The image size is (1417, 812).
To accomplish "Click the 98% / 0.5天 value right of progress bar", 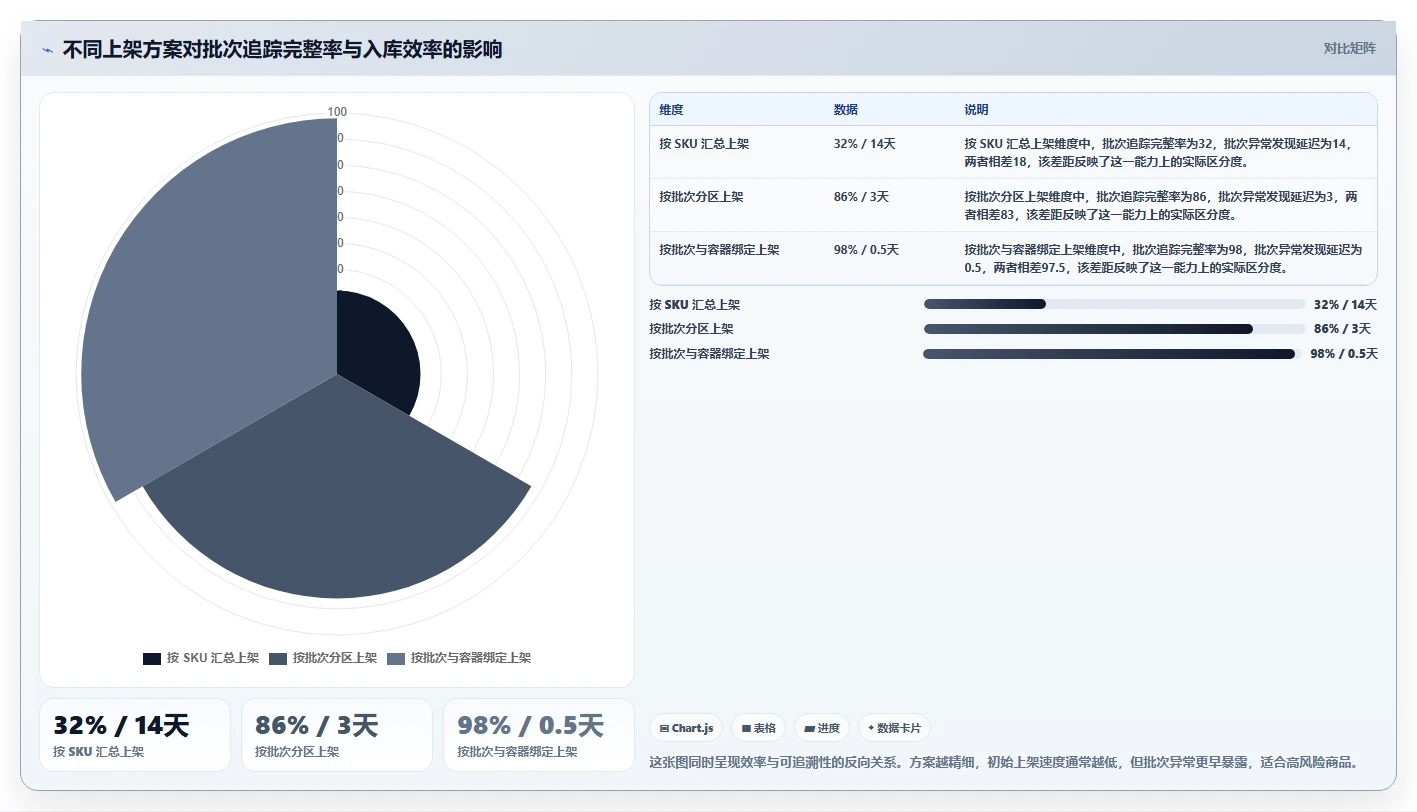I will [1344, 354].
